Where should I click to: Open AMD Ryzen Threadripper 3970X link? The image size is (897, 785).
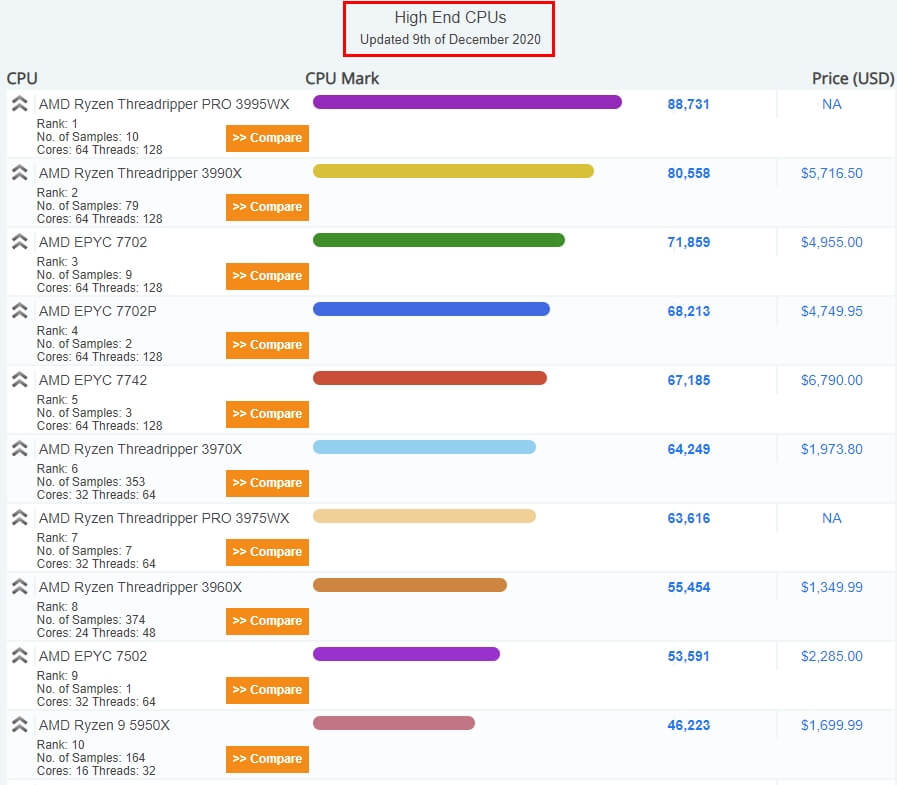coord(140,449)
